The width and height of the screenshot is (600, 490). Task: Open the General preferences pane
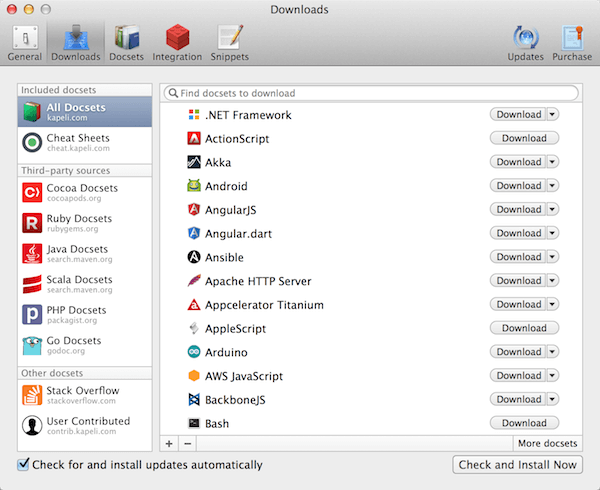[x=25, y=43]
